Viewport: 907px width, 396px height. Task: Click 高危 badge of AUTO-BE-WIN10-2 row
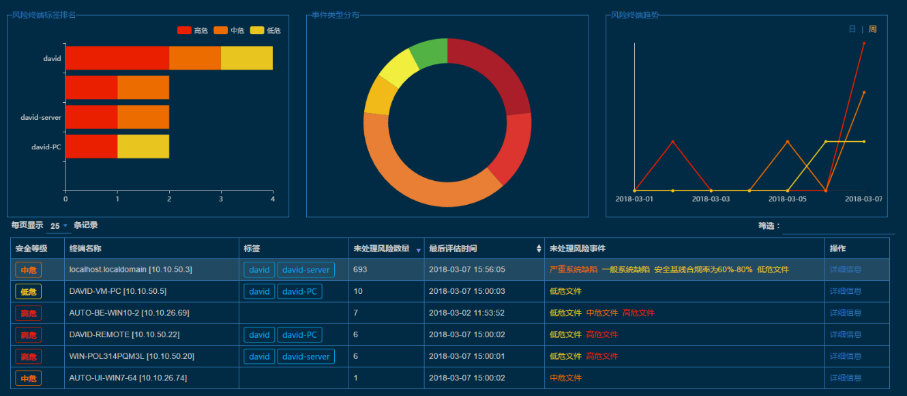pyautogui.click(x=28, y=313)
